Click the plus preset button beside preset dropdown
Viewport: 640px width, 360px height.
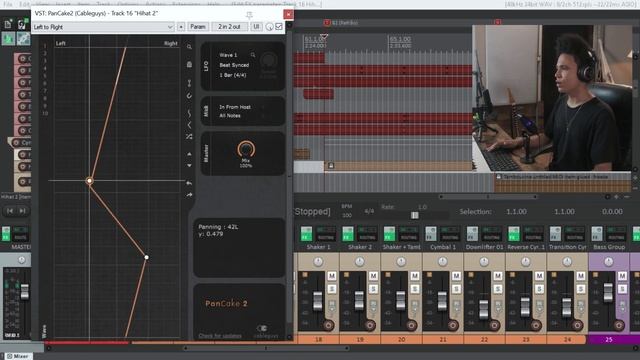coord(181,27)
